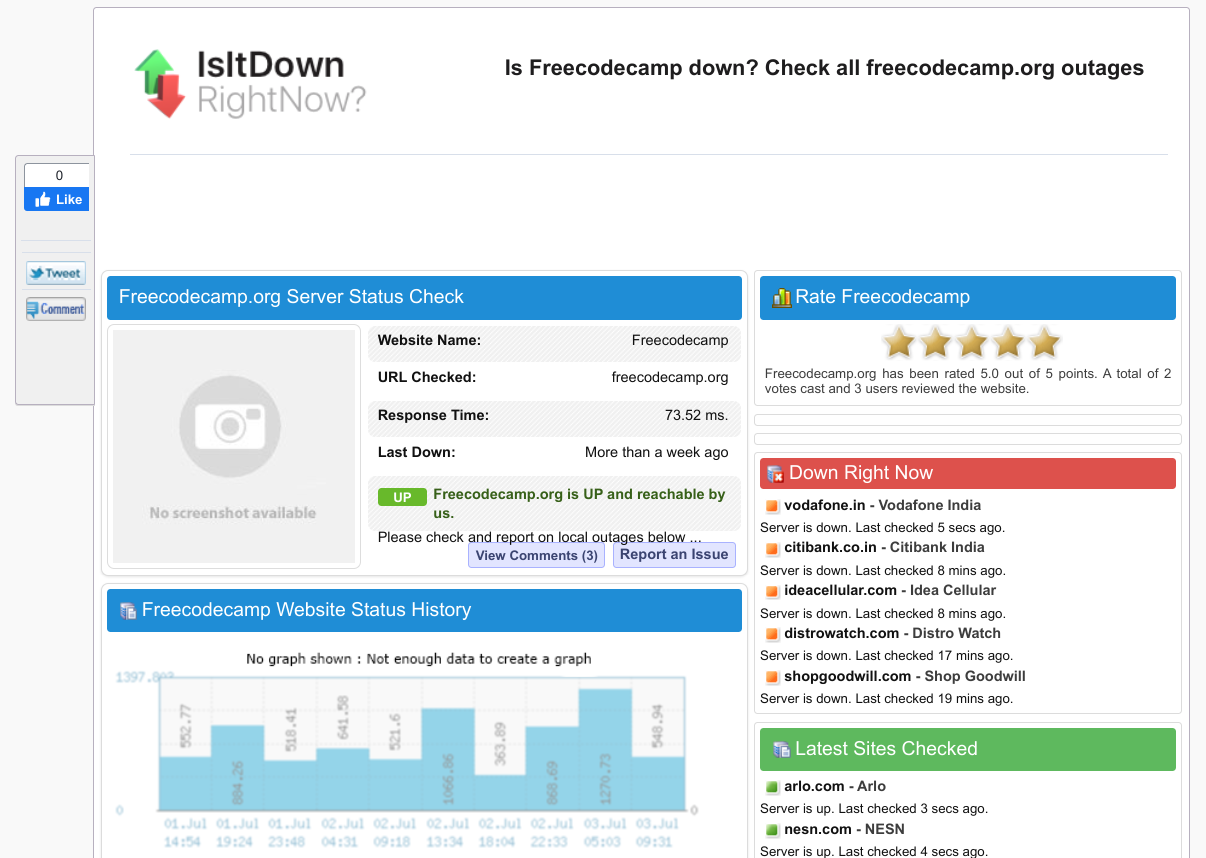1206x858 pixels.
Task: Click green status icon beside nesn.com
Action: pos(772,830)
